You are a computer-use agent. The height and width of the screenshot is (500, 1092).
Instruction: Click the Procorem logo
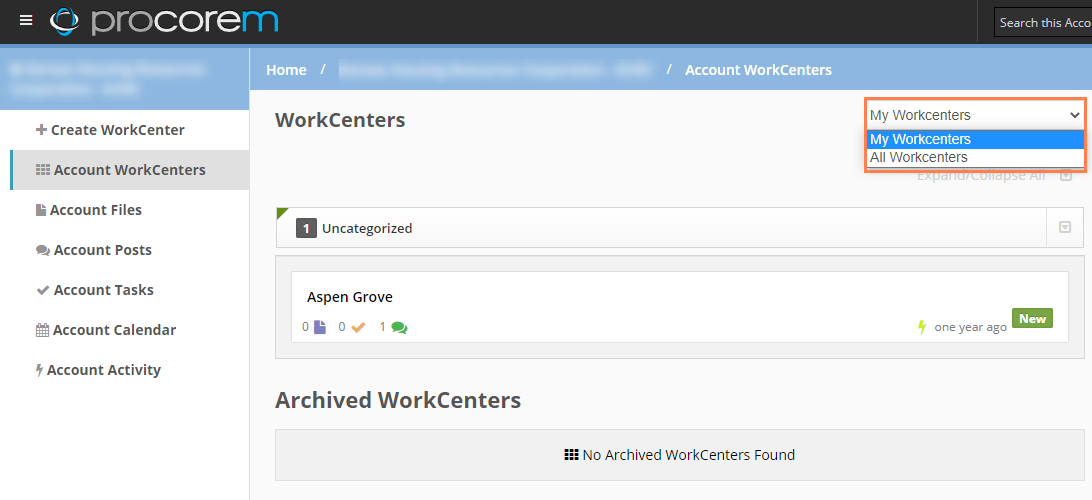click(x=164, y=21)
